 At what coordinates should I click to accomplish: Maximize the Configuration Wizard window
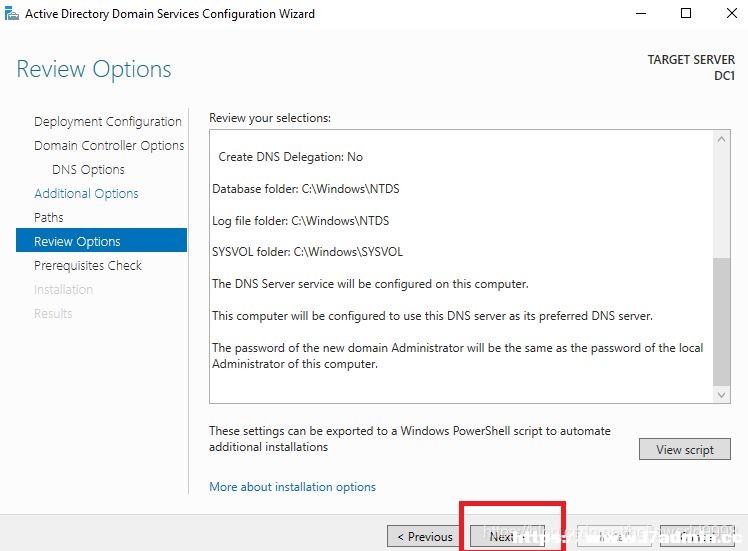686,13
